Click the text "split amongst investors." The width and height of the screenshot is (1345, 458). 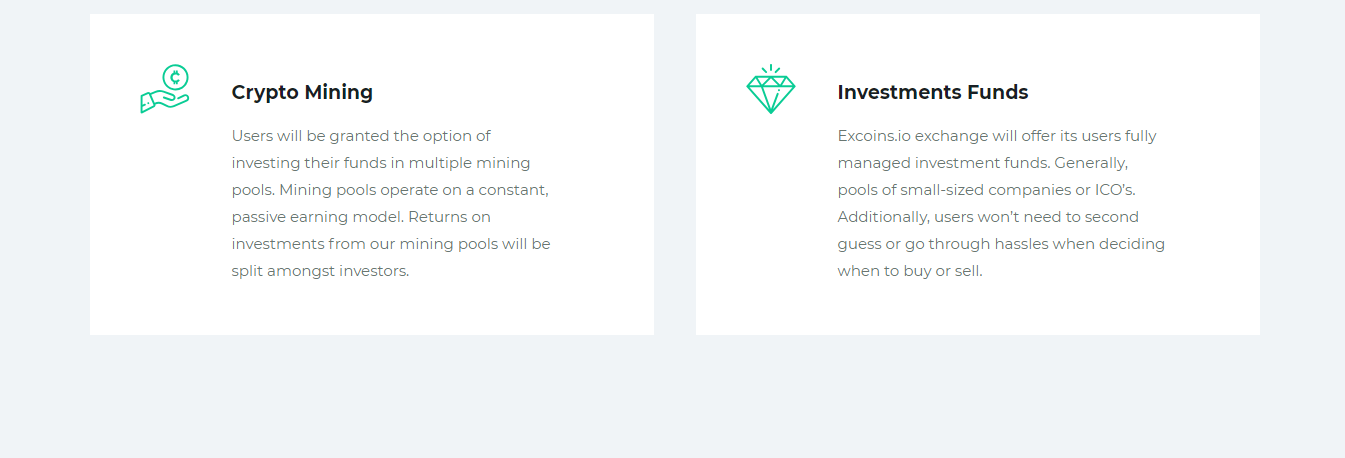[320, 271]
